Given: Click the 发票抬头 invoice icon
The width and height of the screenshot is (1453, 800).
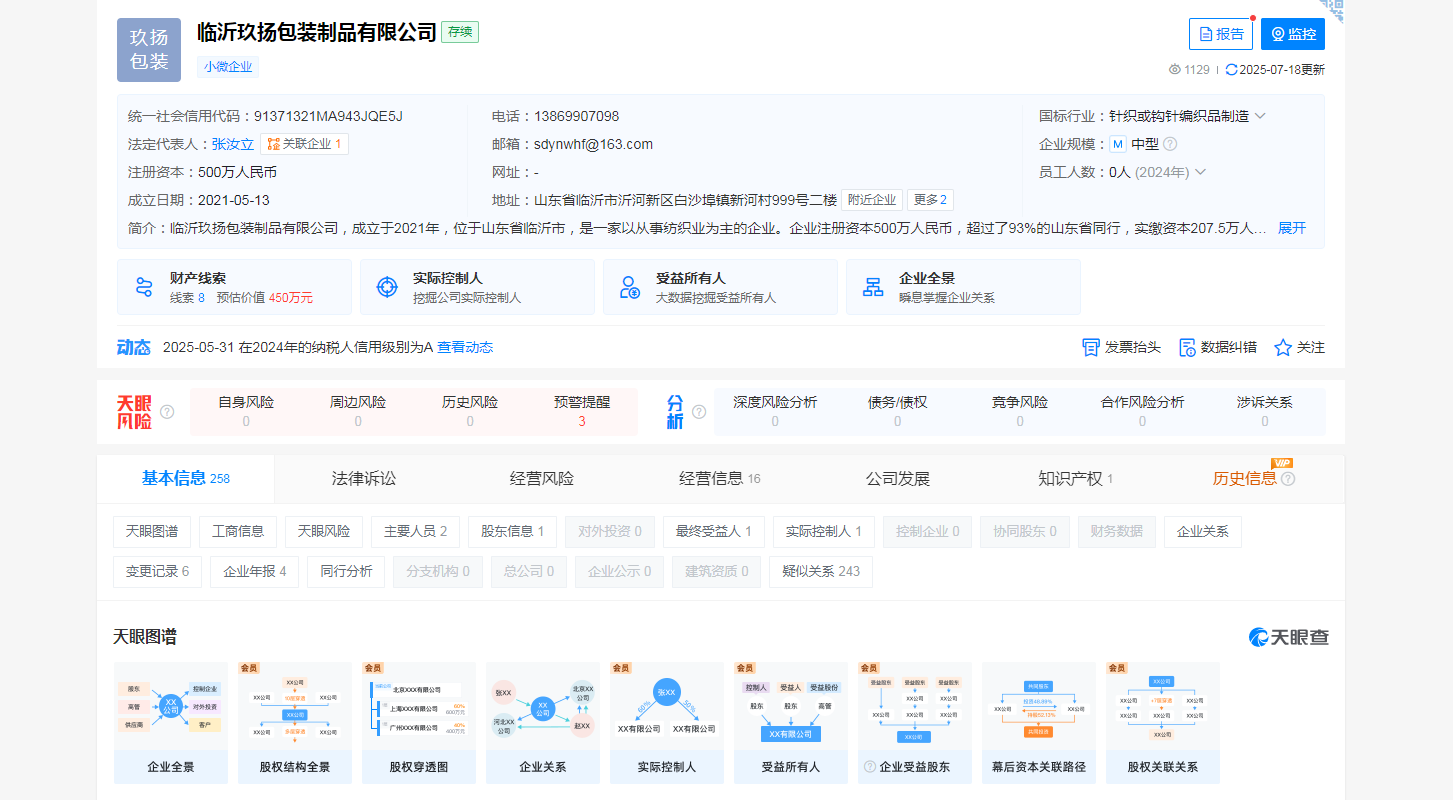Looking at the screenshot, I should (1091, 347).
